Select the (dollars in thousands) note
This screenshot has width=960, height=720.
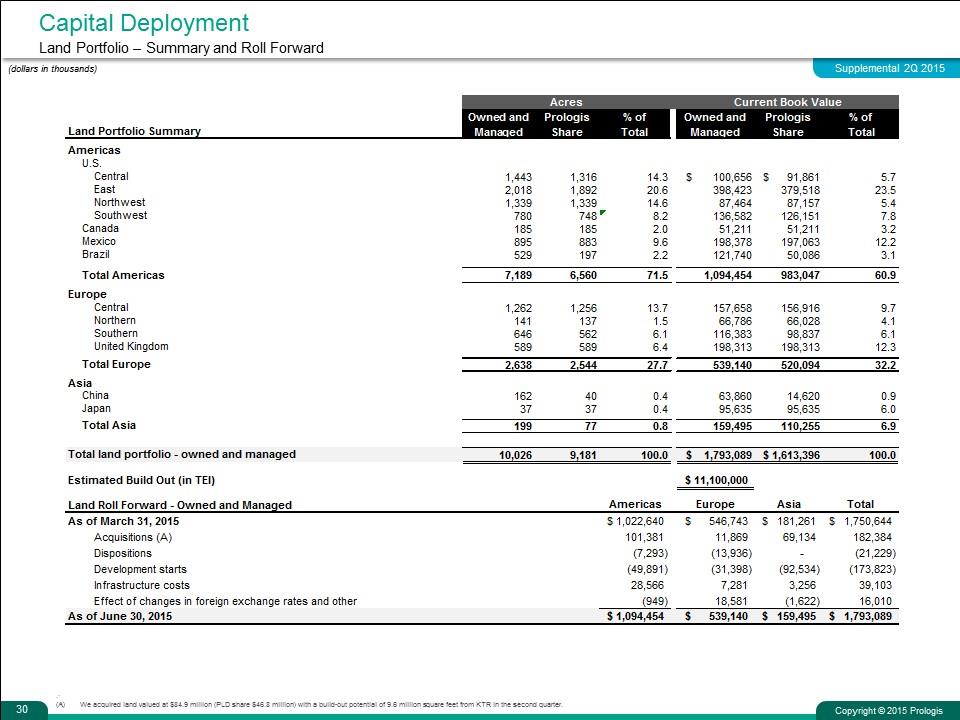tap(53, 69)
